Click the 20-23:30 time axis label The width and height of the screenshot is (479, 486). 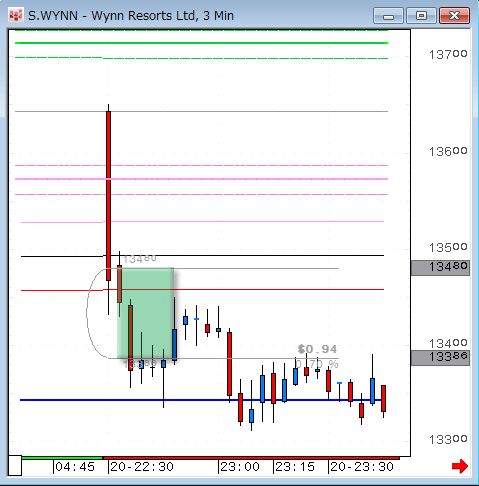362,467
